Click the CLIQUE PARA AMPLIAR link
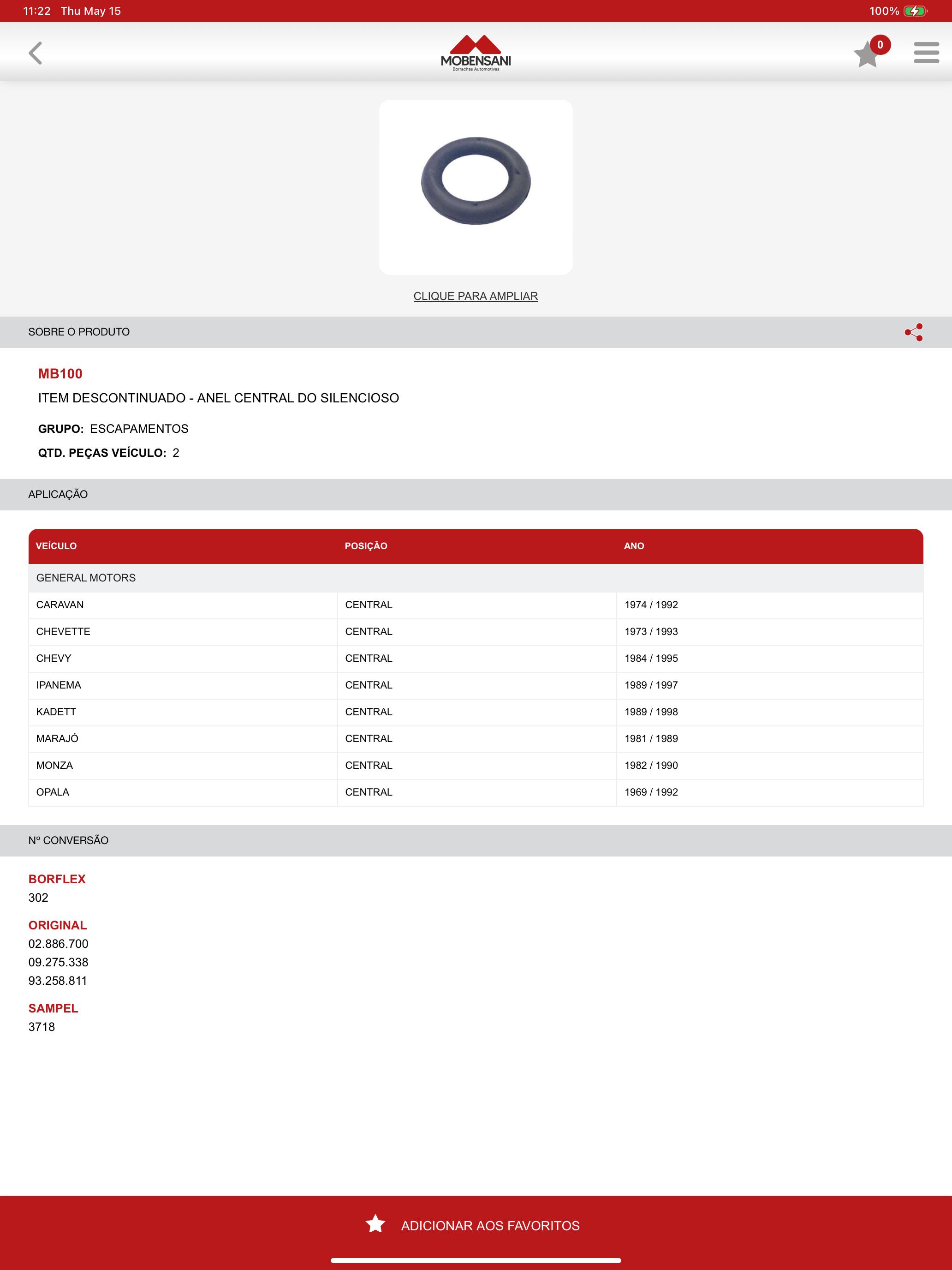Viewport: 952px width, 1270px height. coord(476,296)
